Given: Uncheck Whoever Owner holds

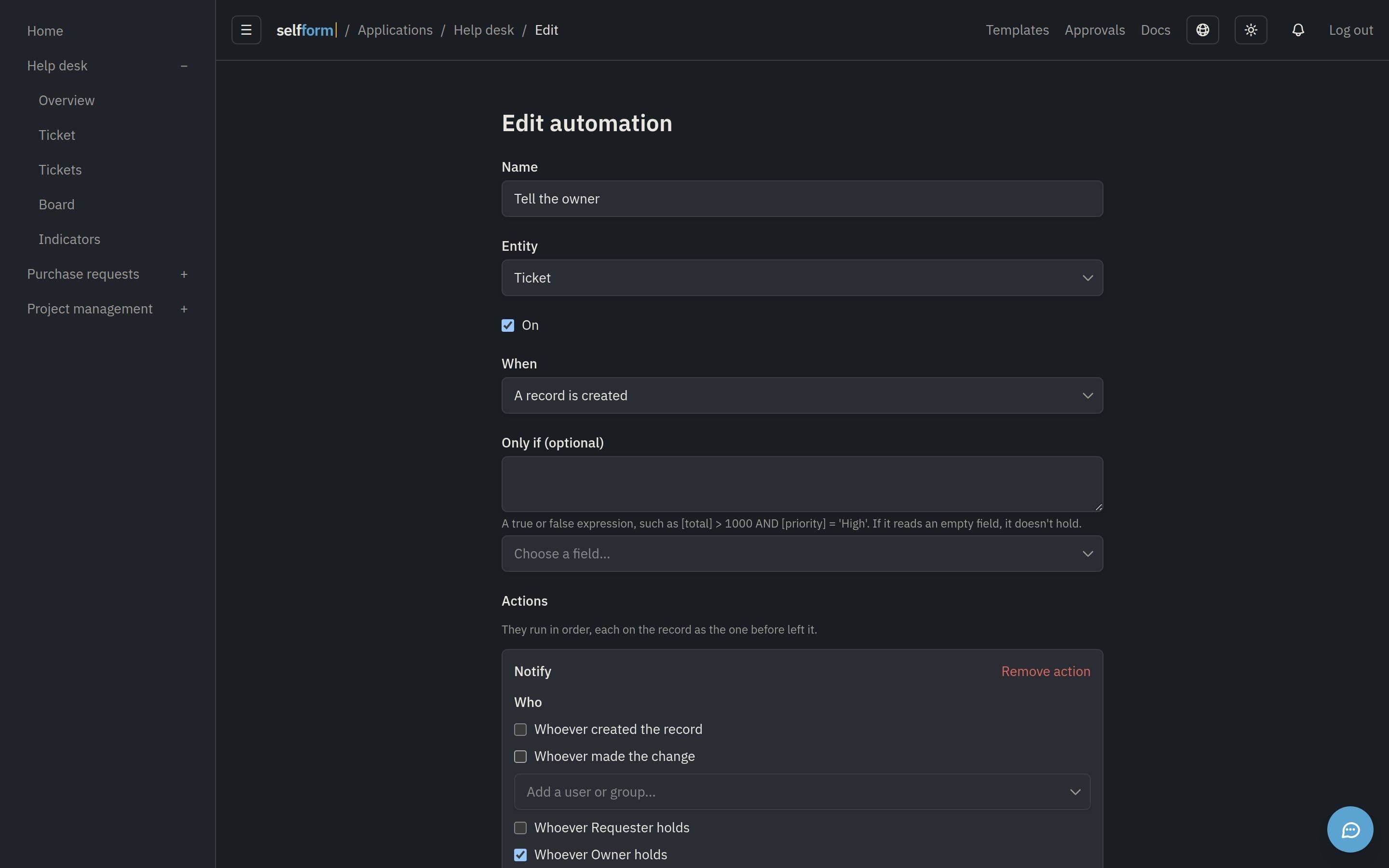Looking at the screenshot, I should click(520, 854).
